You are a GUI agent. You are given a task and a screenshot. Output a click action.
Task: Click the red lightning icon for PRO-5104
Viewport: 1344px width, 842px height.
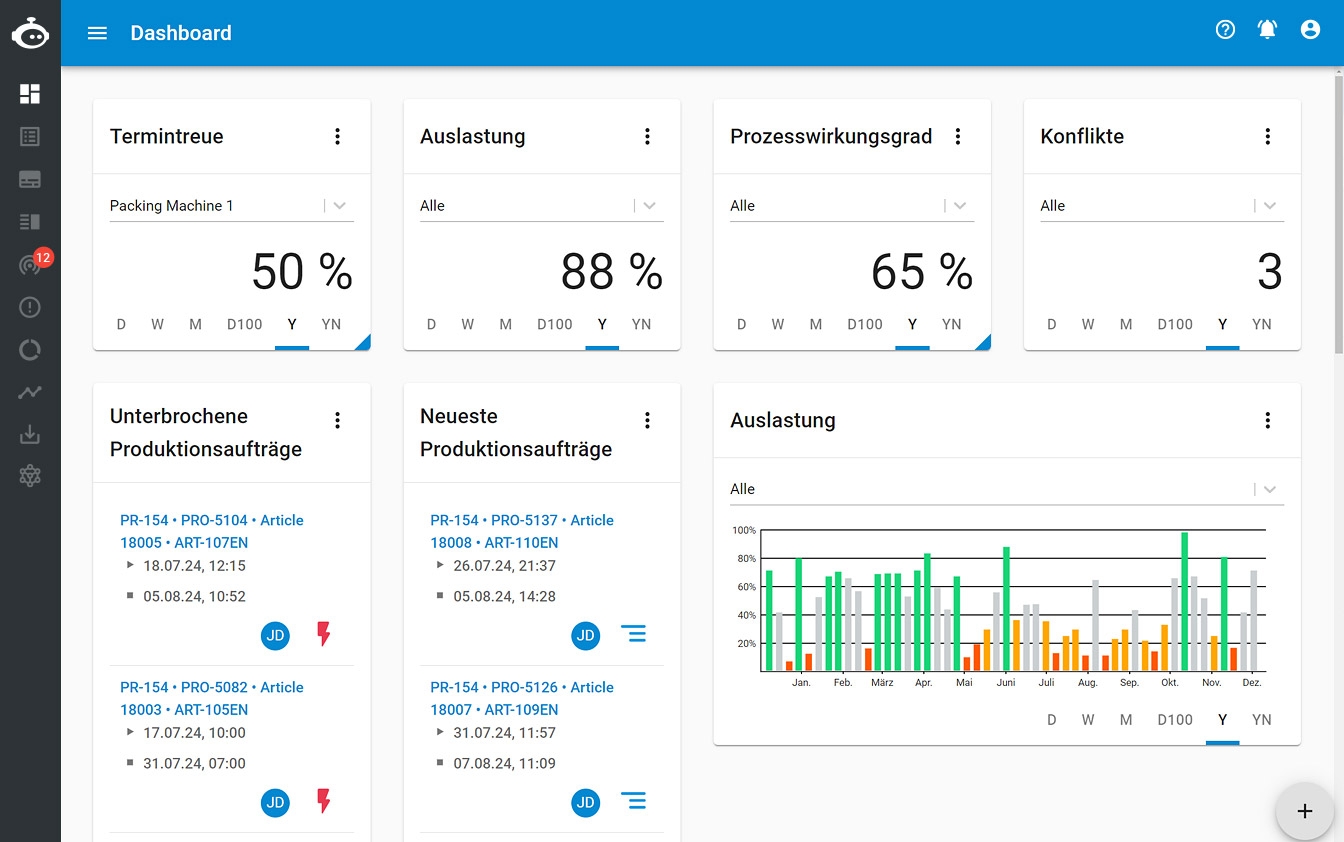pyautogui.click(x=323, y=634)
